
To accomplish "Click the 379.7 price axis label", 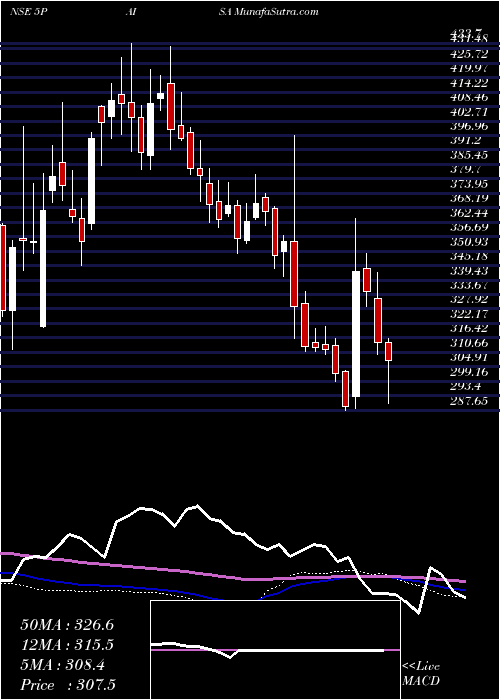I will [466, 169].
